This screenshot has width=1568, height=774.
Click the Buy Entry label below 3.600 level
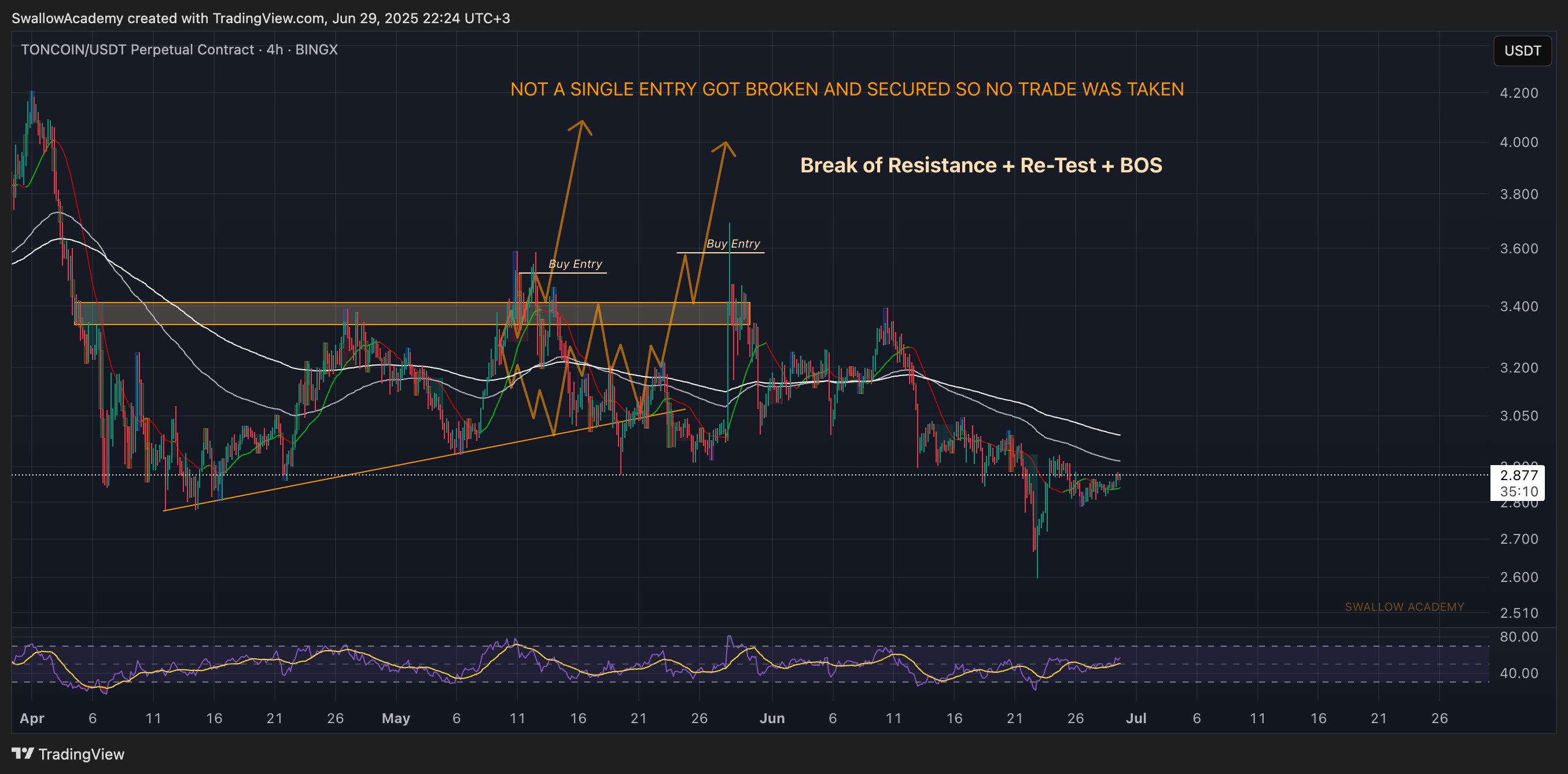pos(733,244)
